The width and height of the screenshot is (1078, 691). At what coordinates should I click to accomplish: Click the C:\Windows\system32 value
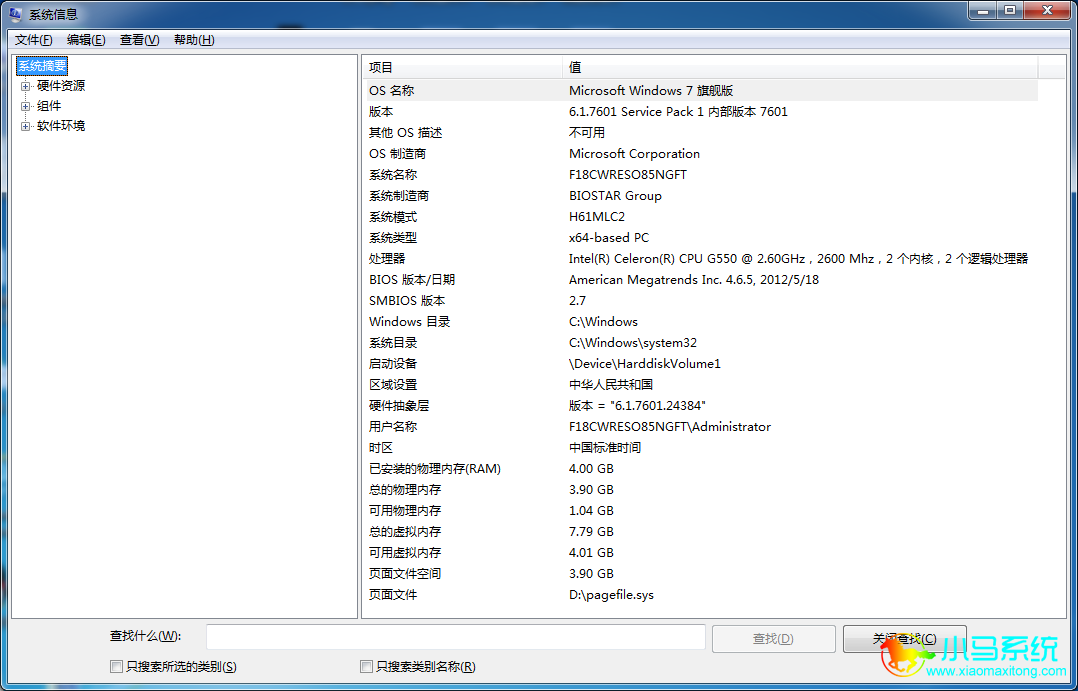633,342
